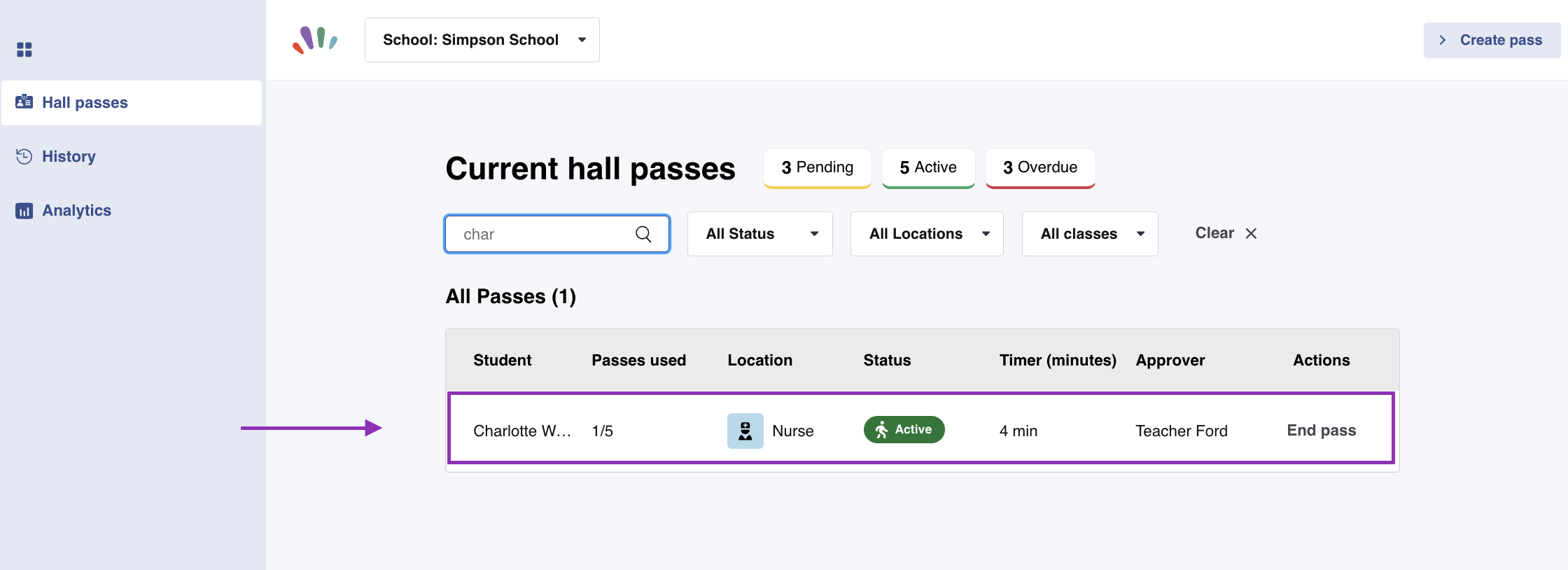Expand the All Status filter

click(760, 234)
